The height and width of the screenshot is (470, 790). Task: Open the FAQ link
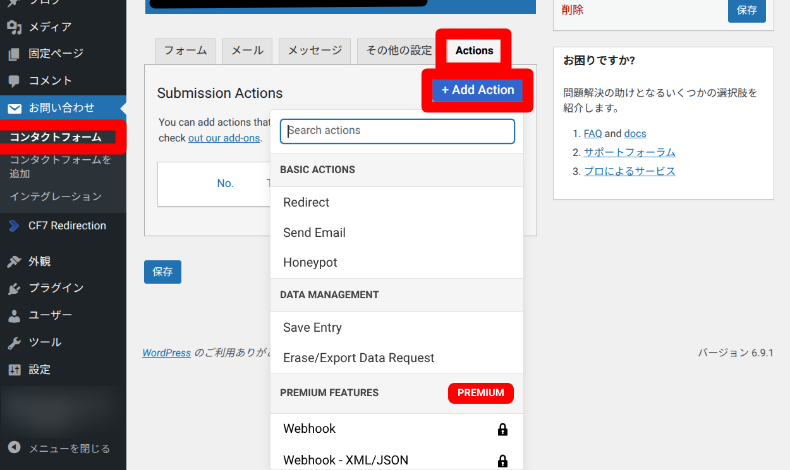(592, 133)
